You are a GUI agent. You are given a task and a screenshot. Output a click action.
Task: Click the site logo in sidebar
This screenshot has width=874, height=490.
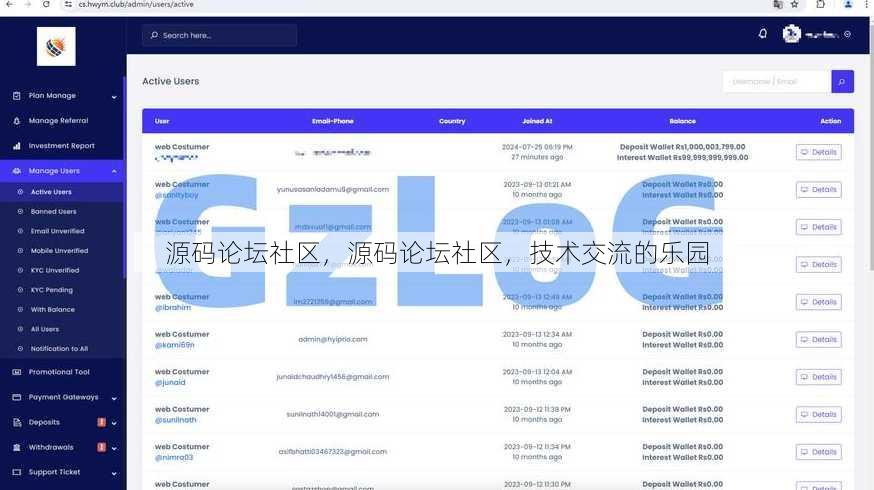(x=56, y=46)
